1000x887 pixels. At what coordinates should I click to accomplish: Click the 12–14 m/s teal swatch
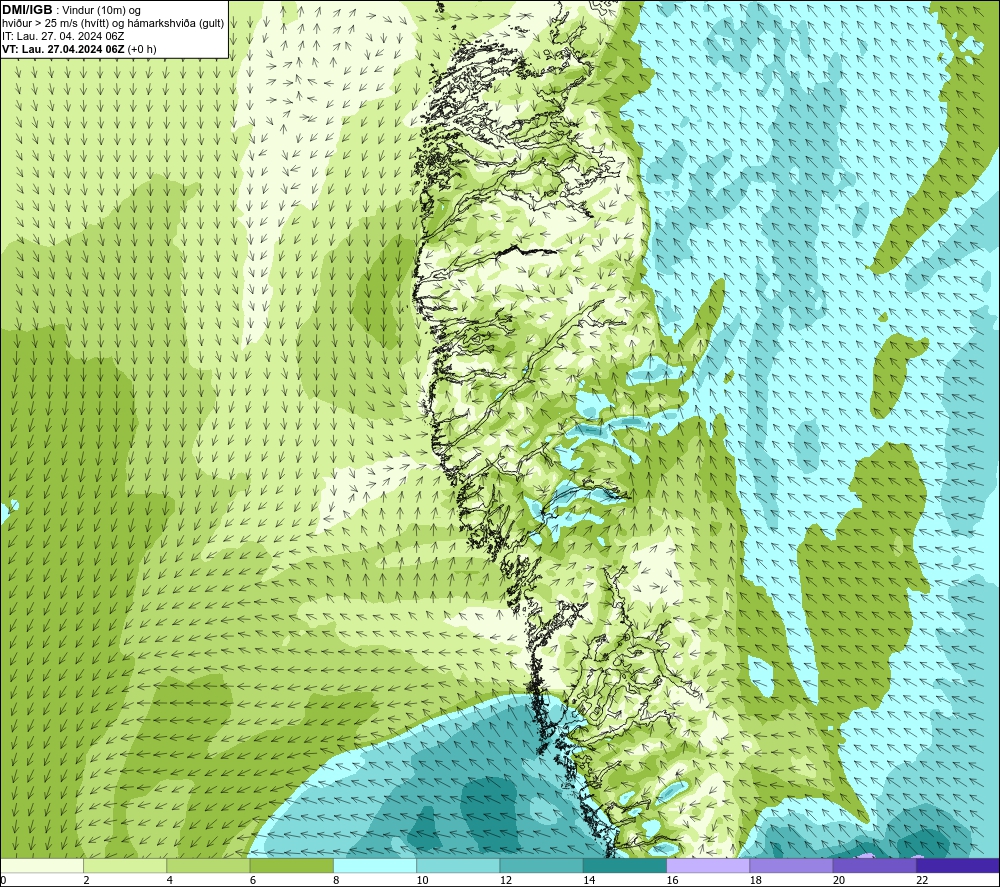[x=541, y=866]
